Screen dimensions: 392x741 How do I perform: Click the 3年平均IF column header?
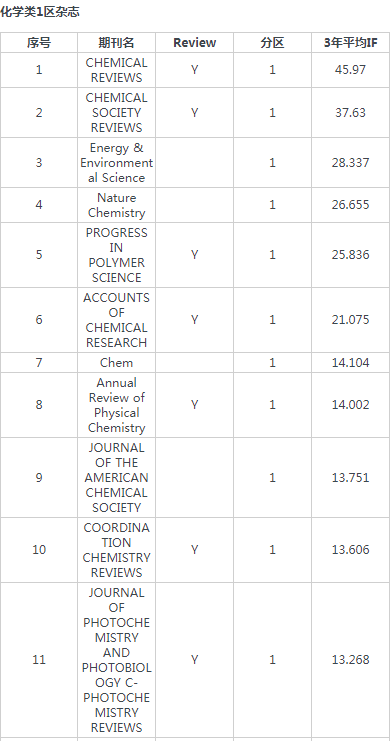tap(350, 43)
